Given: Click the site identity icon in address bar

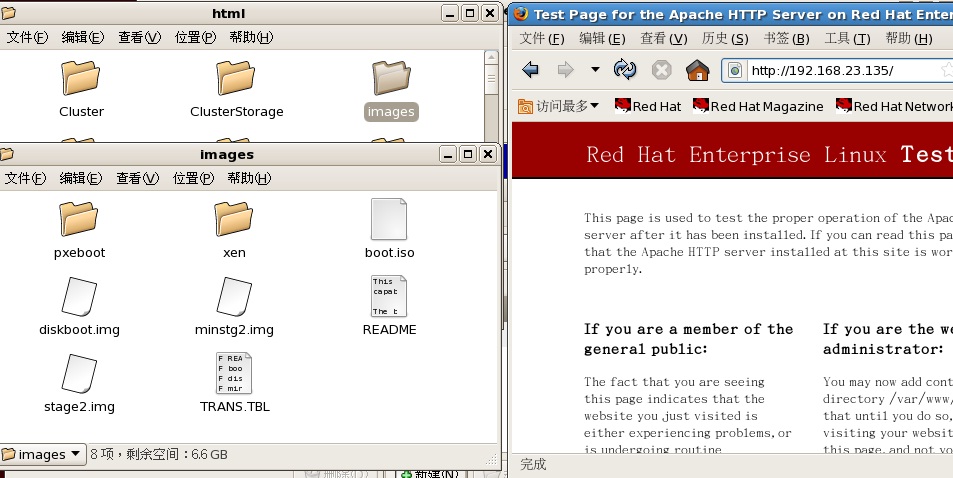Looking at the screenshot, I should coord(735,71).
